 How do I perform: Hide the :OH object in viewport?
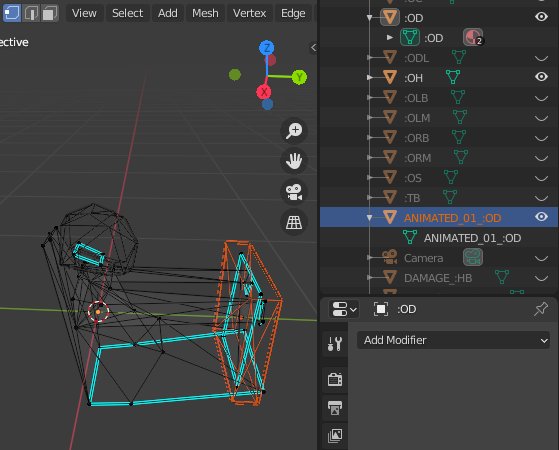pyautogui.click(x=541, y=77)
